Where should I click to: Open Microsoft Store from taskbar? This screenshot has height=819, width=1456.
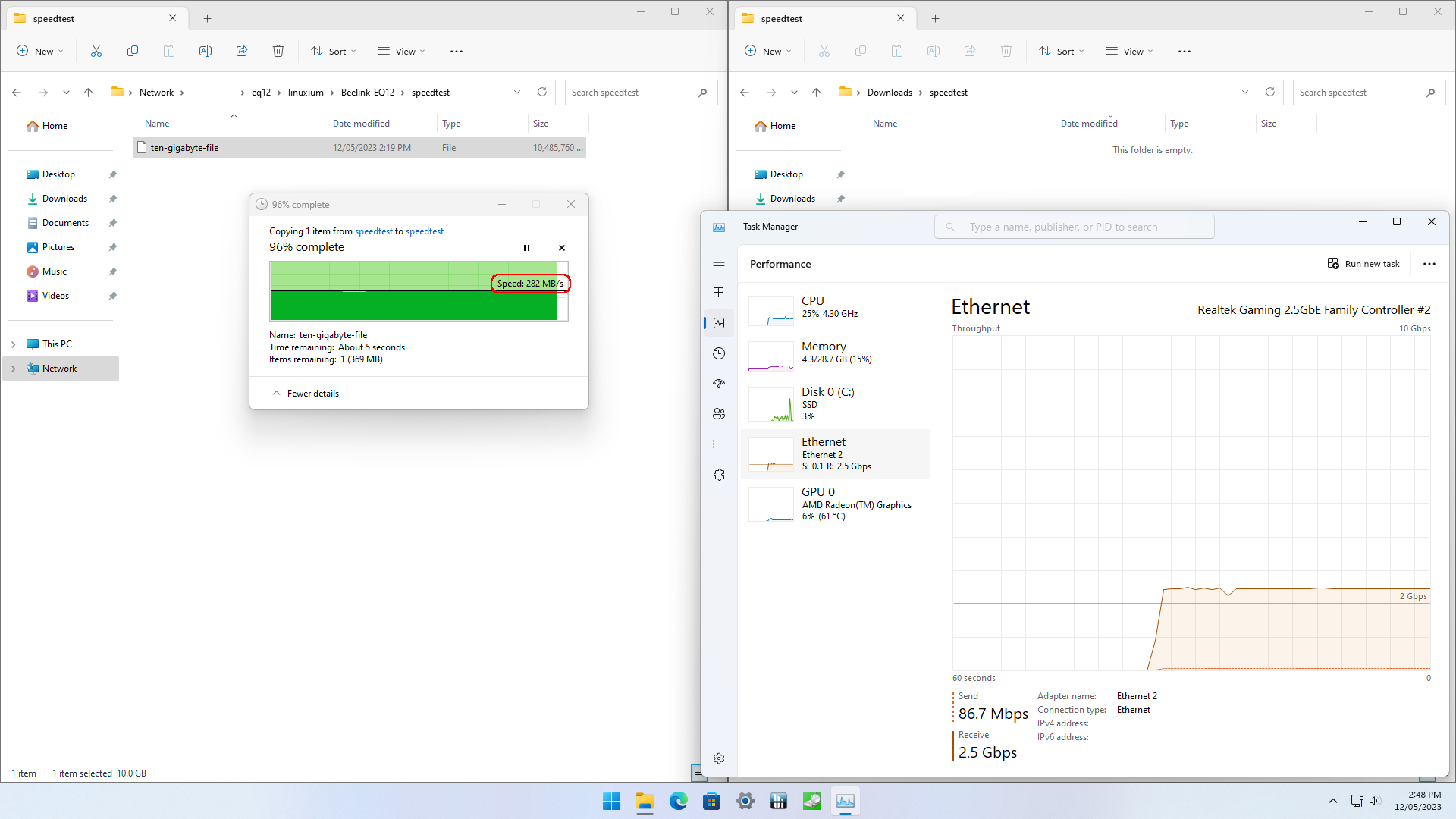click(x=711, y=802)
